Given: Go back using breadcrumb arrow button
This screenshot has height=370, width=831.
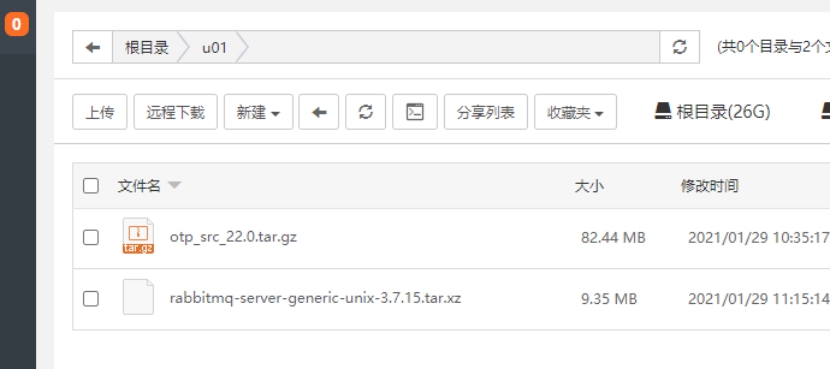Looking at the screenshot, I should point(92,47).
